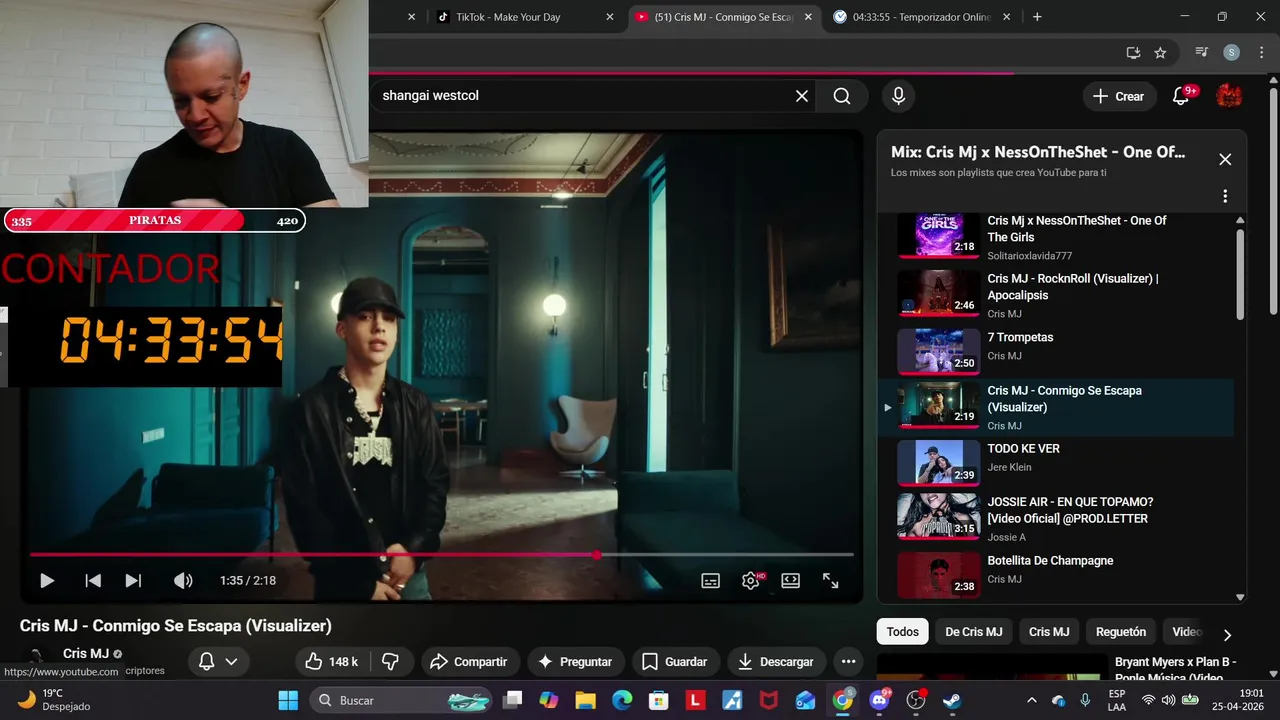This screenshot has width=1280, height=720.
Task: Click the install app icon in address bar
Action: tap(1133, 53)
